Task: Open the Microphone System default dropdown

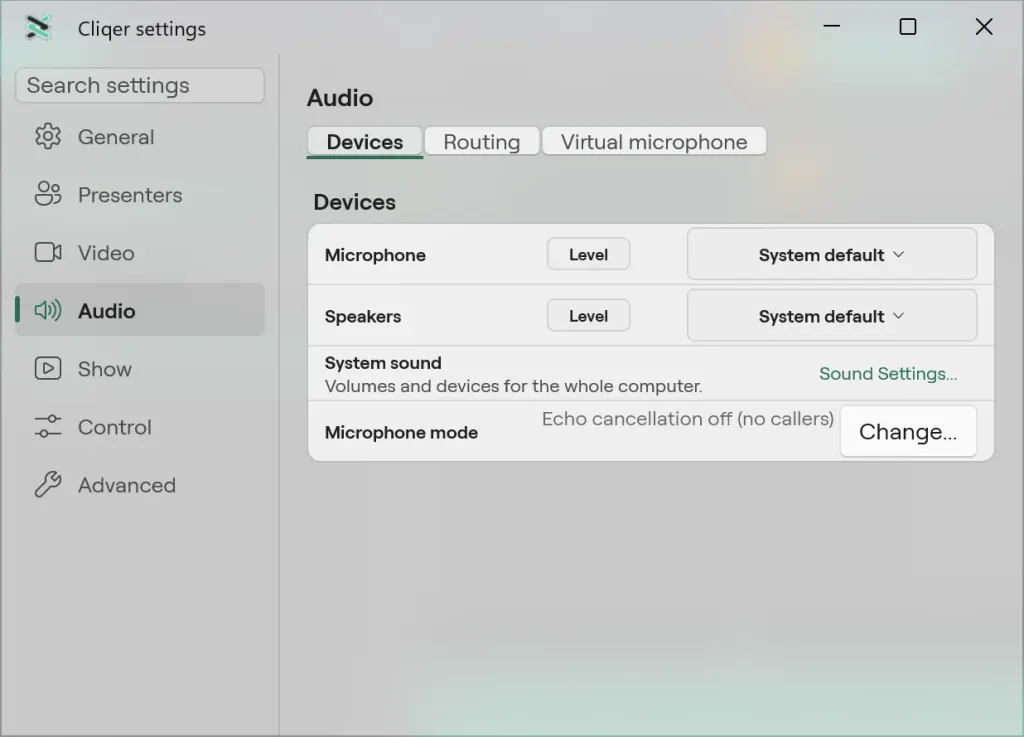Action: [832, 255]
